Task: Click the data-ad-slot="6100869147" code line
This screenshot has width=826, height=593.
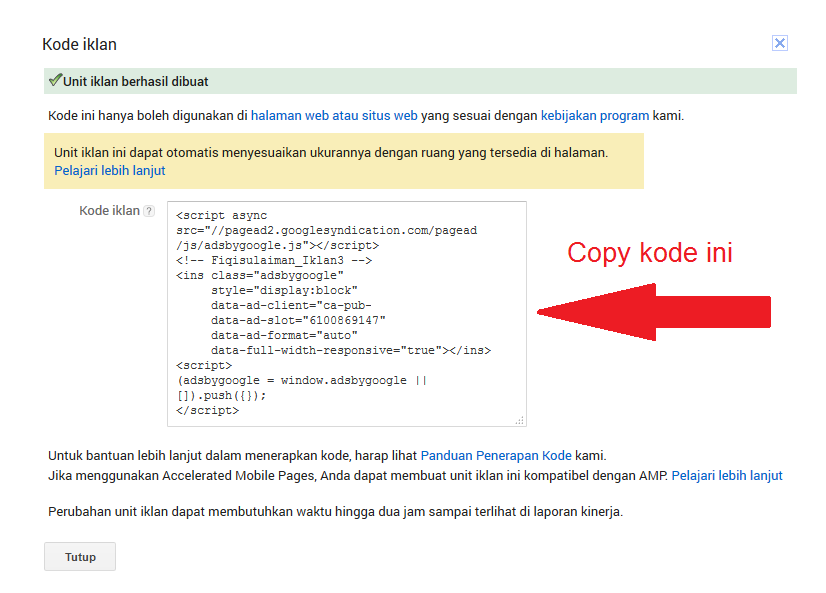Action: tap(298, 320)
